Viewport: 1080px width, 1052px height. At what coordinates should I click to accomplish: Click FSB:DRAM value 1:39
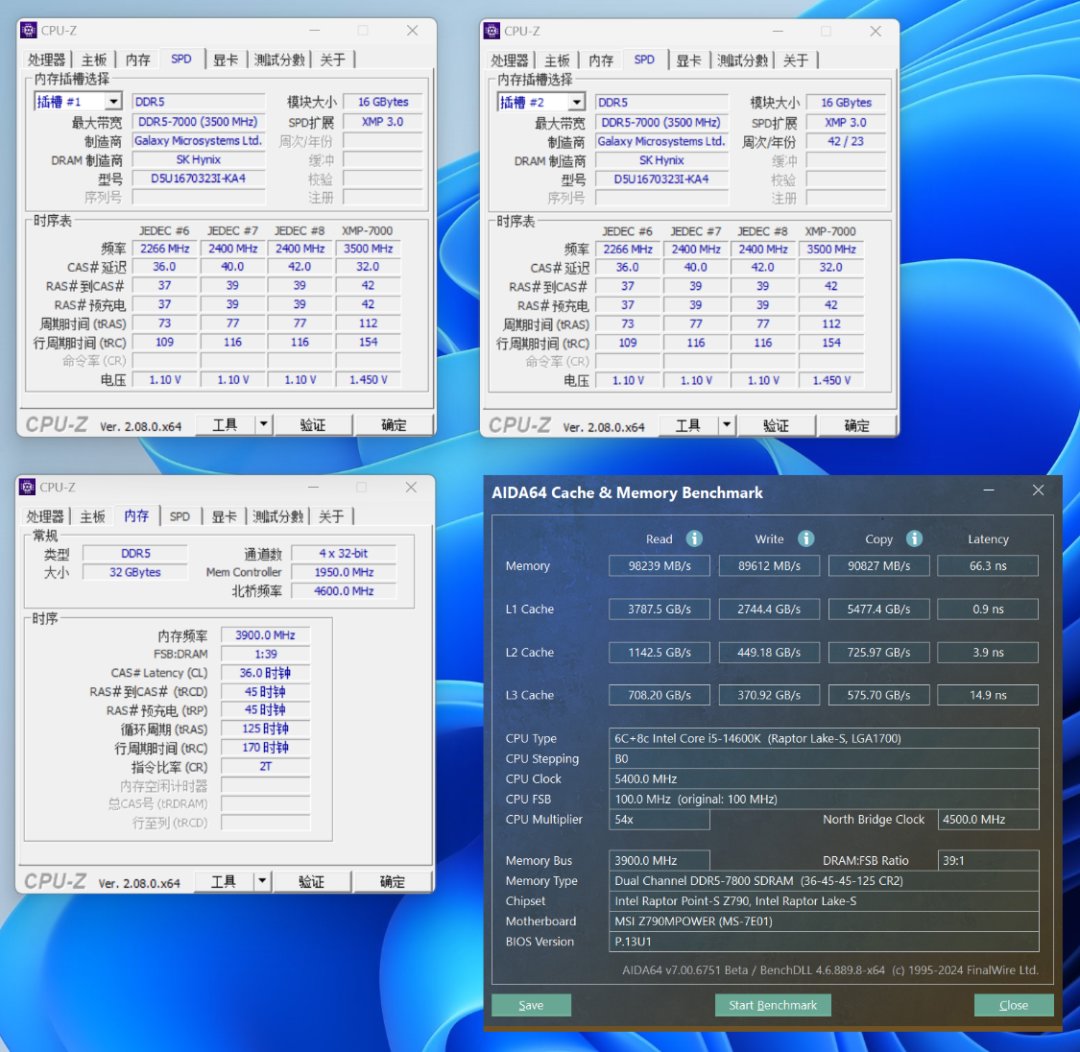click(265, 654)
